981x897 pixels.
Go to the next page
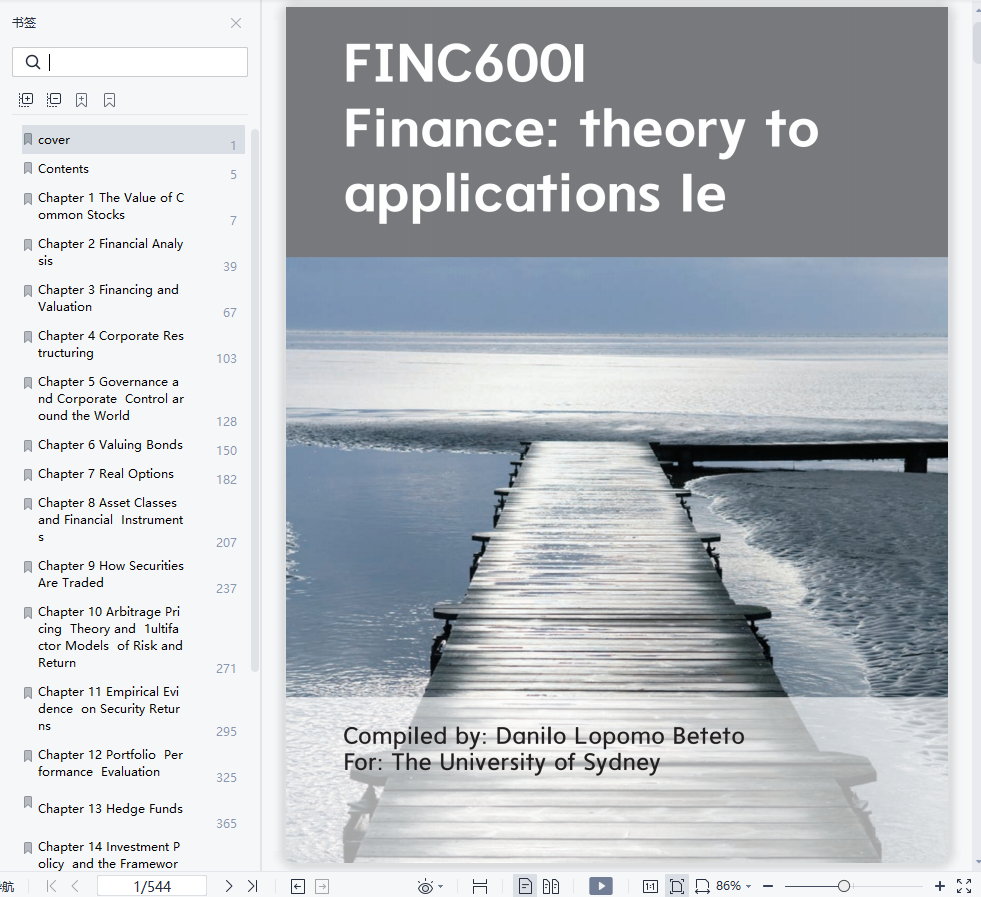coord(229,886)
